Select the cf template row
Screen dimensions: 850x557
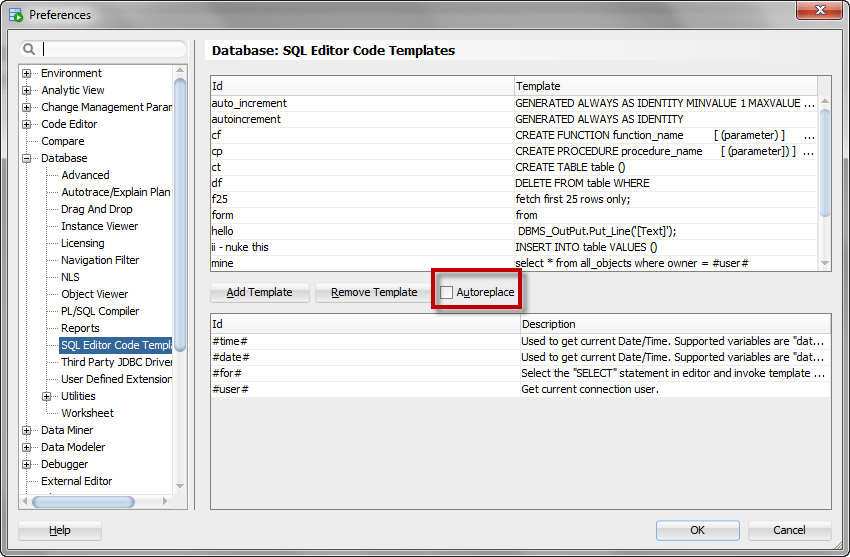pos(514,135)
